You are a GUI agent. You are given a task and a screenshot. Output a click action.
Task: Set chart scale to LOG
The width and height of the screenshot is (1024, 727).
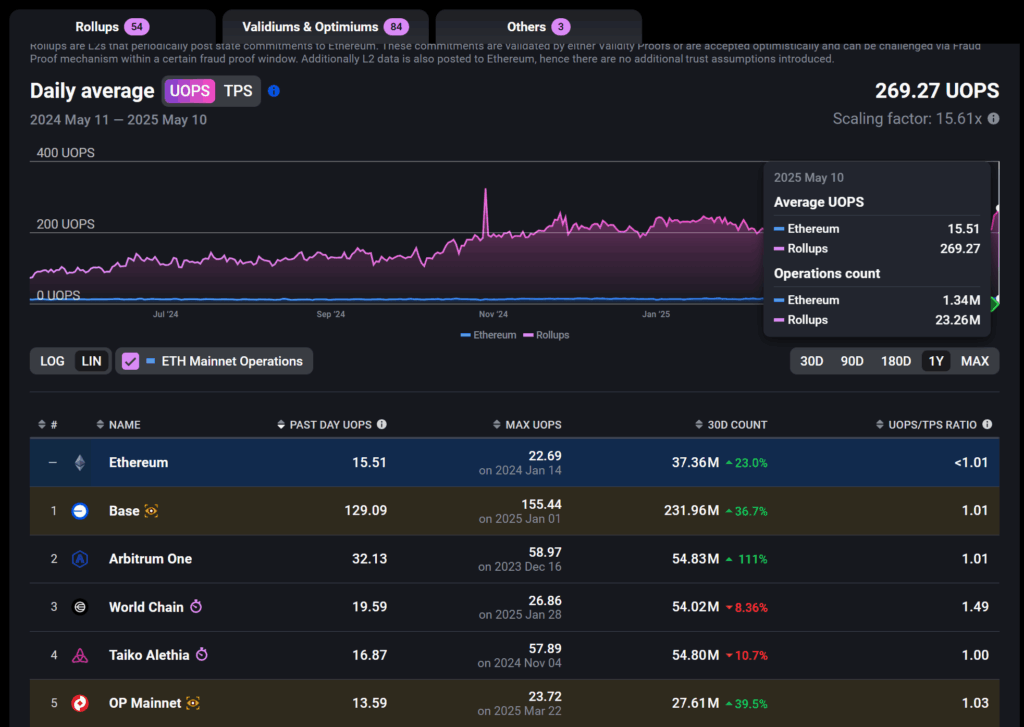click(52, 361)
